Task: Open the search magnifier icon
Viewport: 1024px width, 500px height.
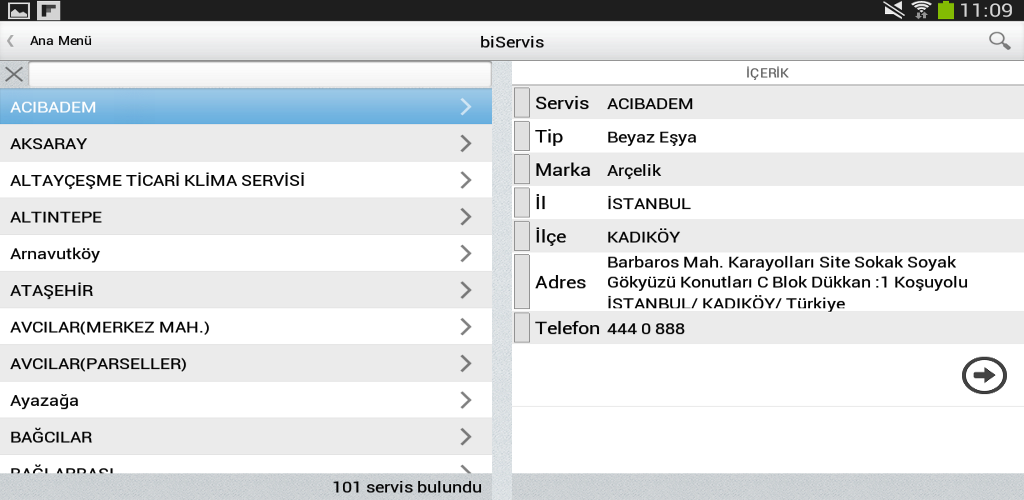Action: [x=998, y=41]
